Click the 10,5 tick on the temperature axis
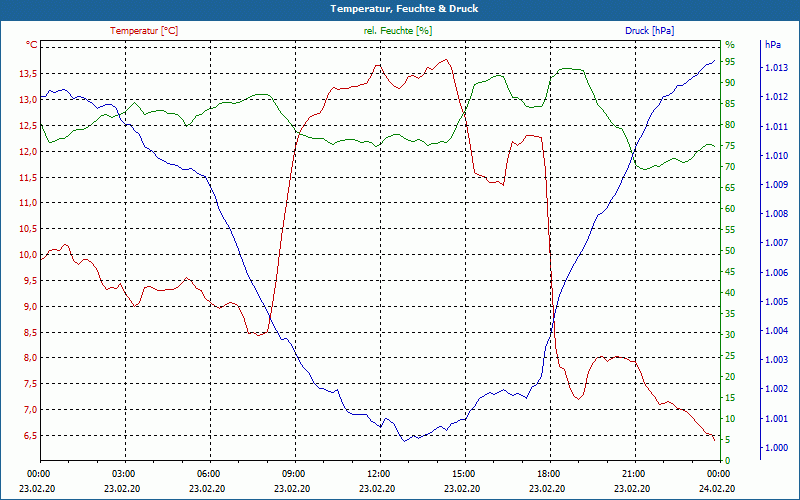 coord(28,229)
